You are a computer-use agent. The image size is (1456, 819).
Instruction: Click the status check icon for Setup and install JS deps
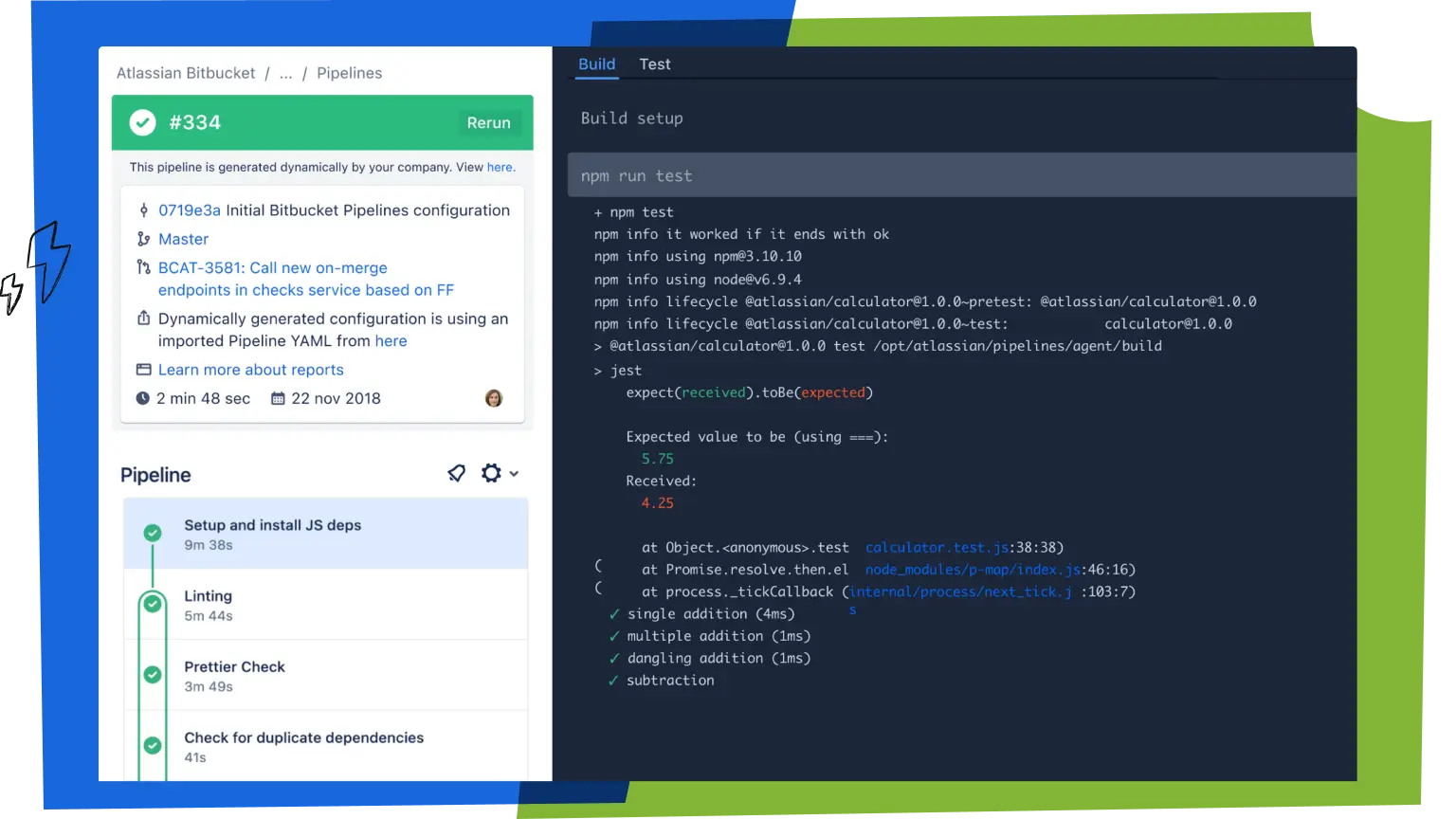coord(153,533)
